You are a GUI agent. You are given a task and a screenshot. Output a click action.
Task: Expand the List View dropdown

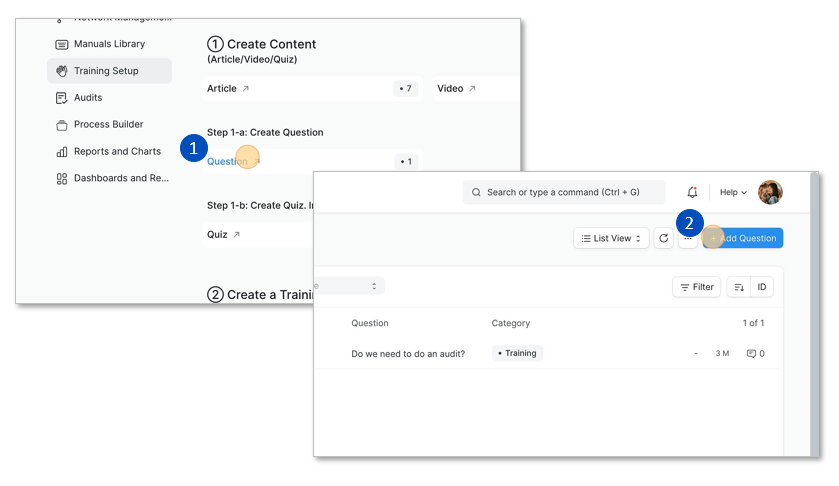tap(611, 238)
